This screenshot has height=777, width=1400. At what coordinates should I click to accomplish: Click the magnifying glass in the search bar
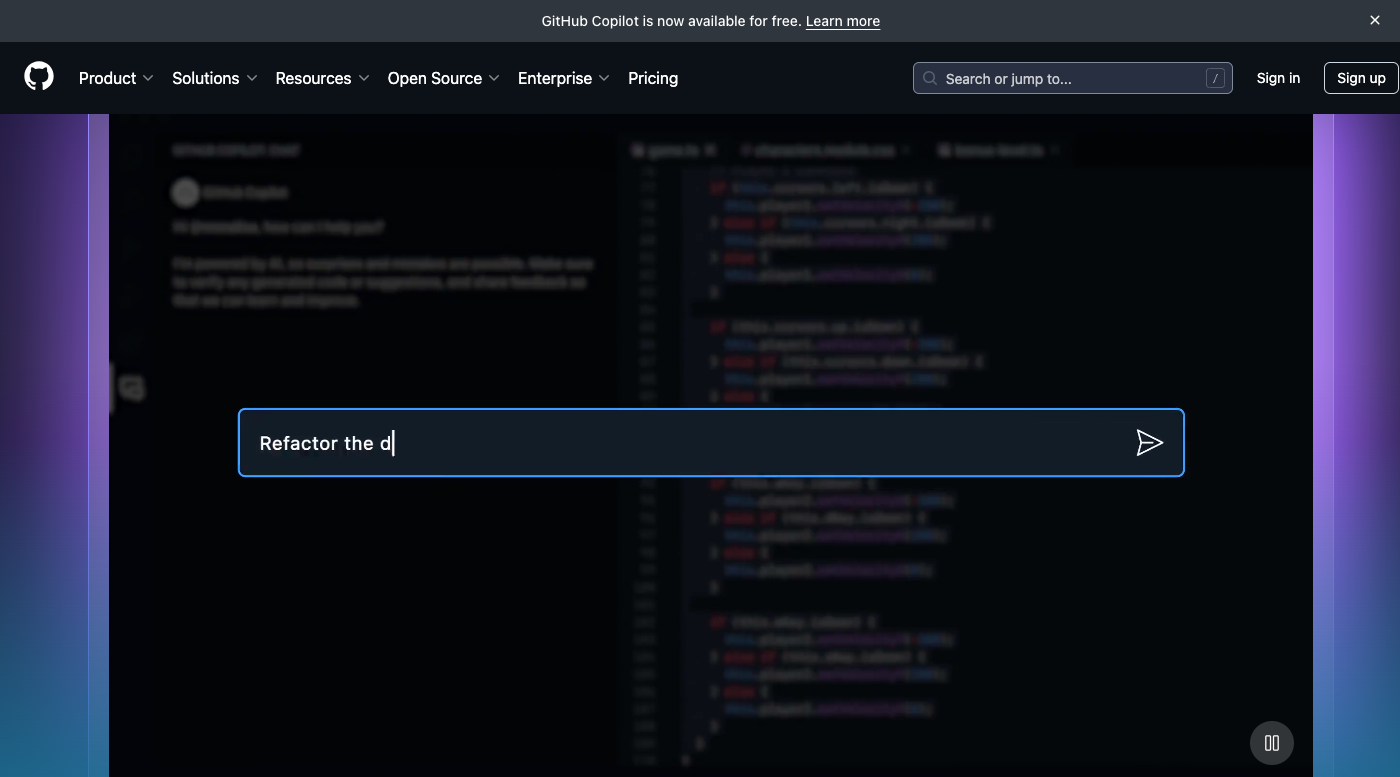pos(929,78)
